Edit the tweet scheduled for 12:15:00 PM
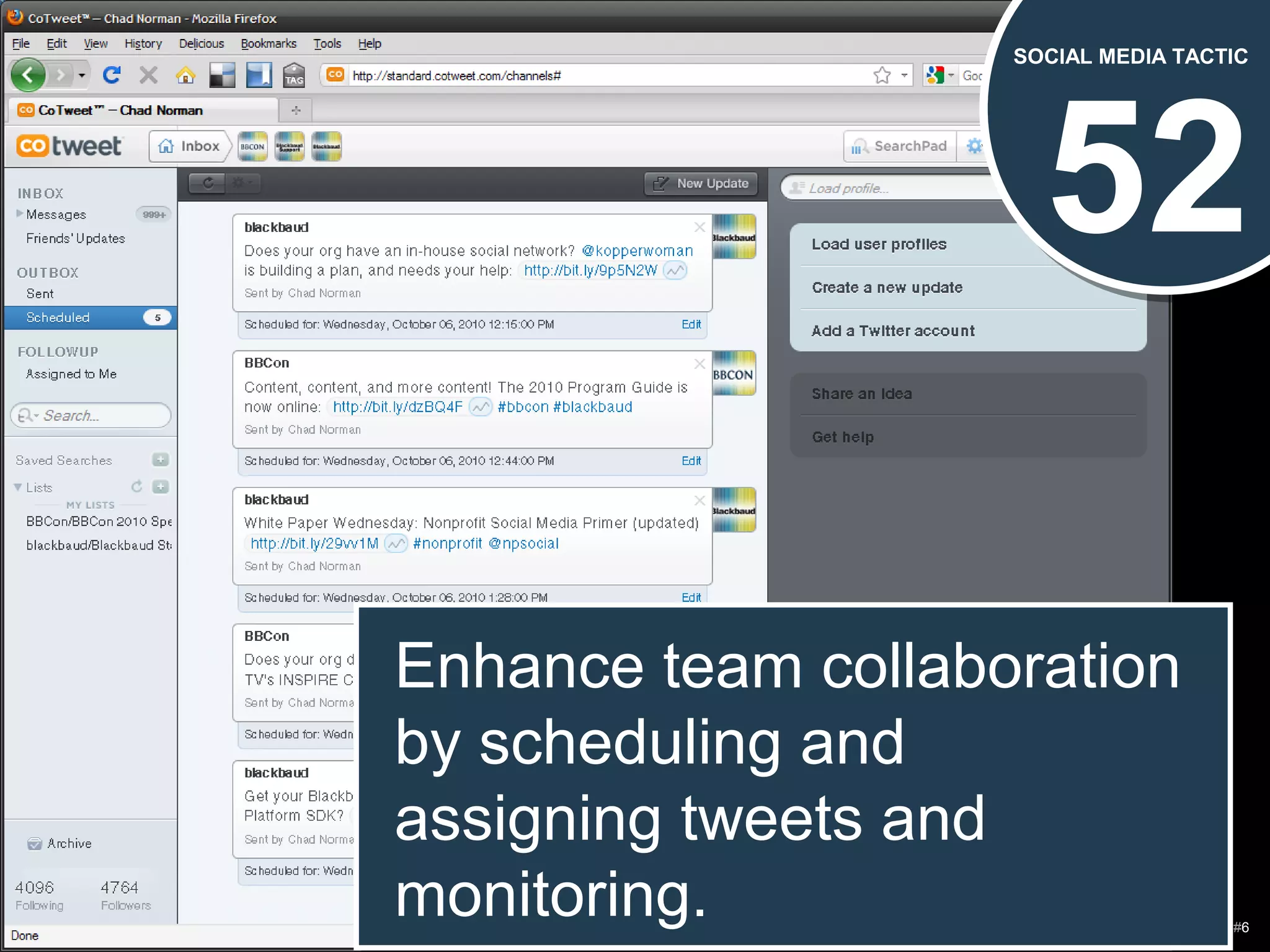This screenshot has height=952, width=1270. pyautogui.click(x=691, y=324)
